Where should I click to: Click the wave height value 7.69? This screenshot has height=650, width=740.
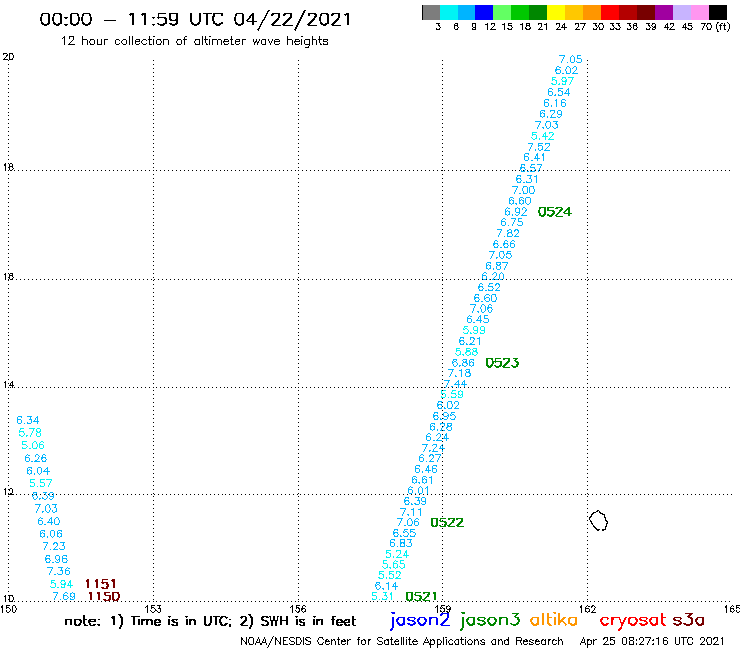pos(64,596)
